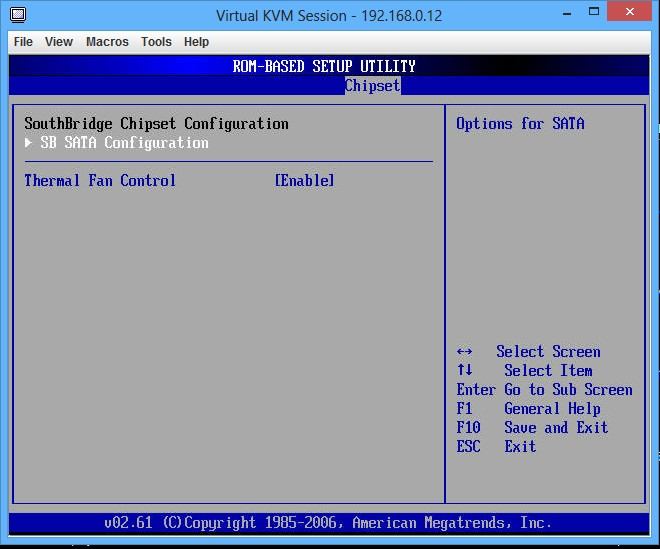Open the Help menu

(x=196, y=42)
